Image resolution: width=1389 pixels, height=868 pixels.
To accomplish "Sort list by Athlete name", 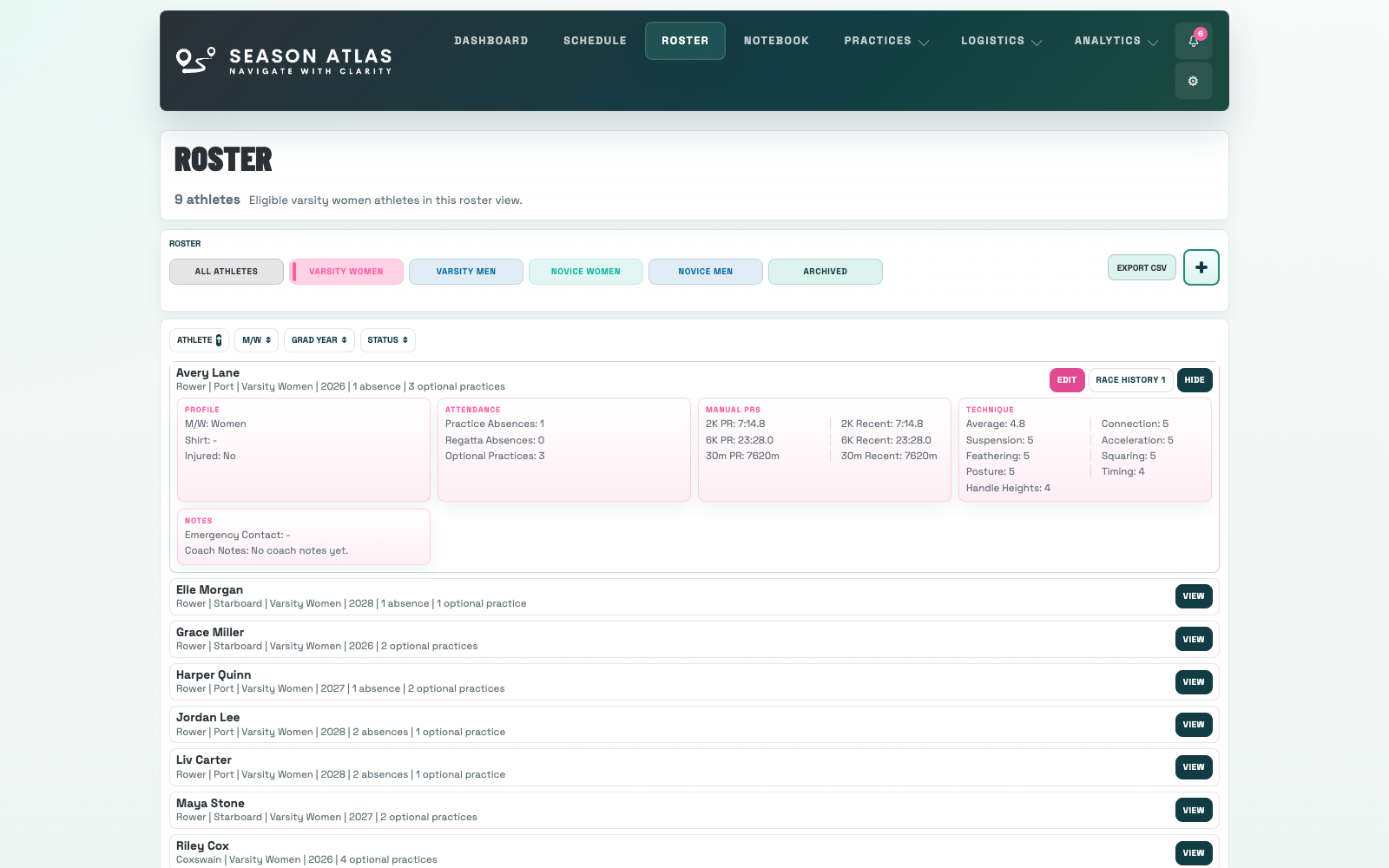I will click(x=200, y=340).
